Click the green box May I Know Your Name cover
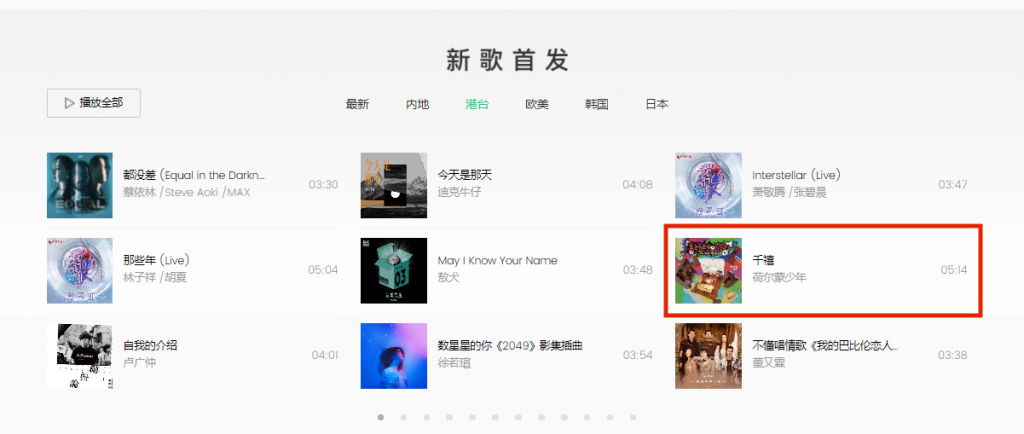 394,270
